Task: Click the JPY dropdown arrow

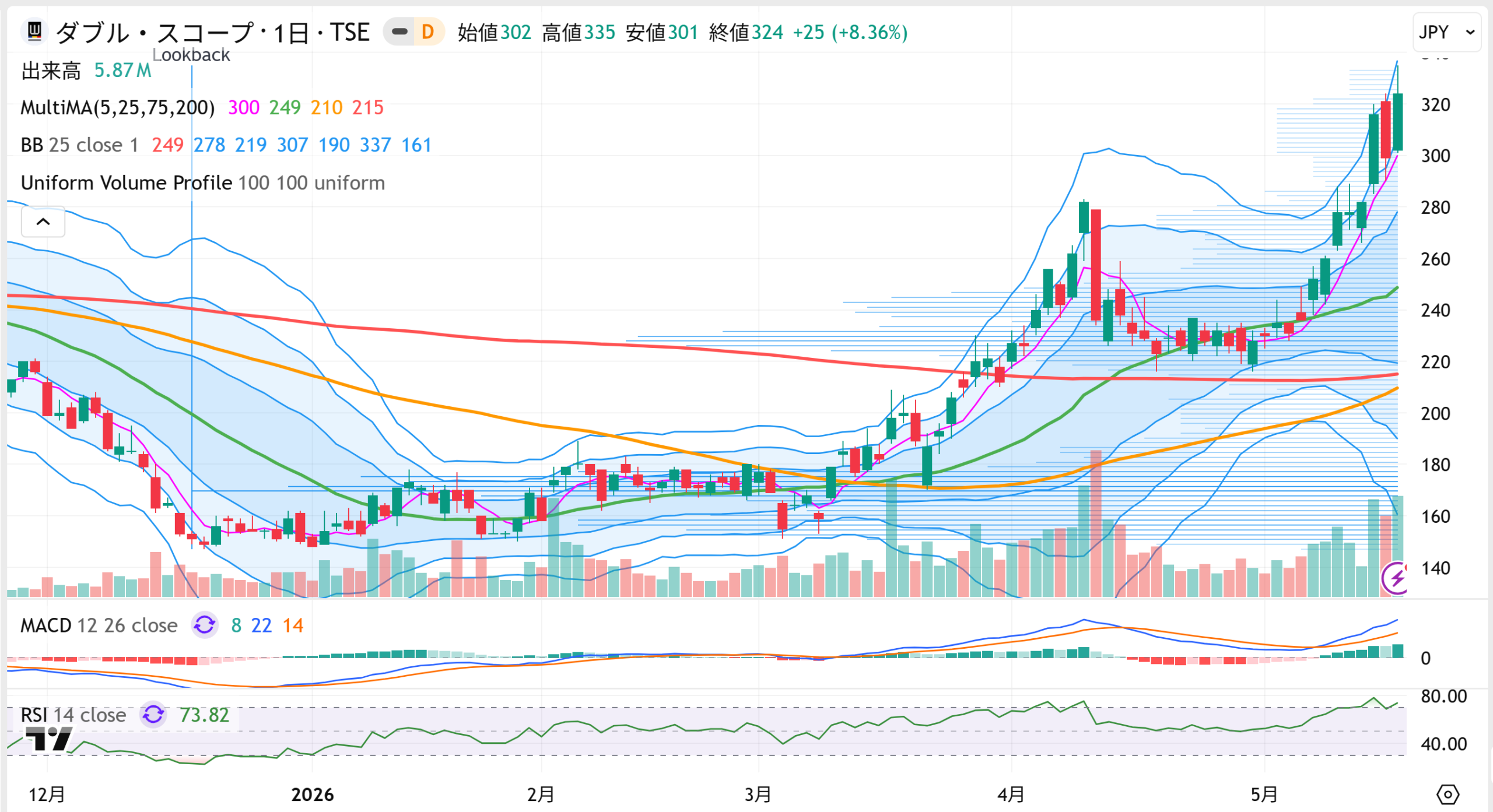Action: point(1470,33)
